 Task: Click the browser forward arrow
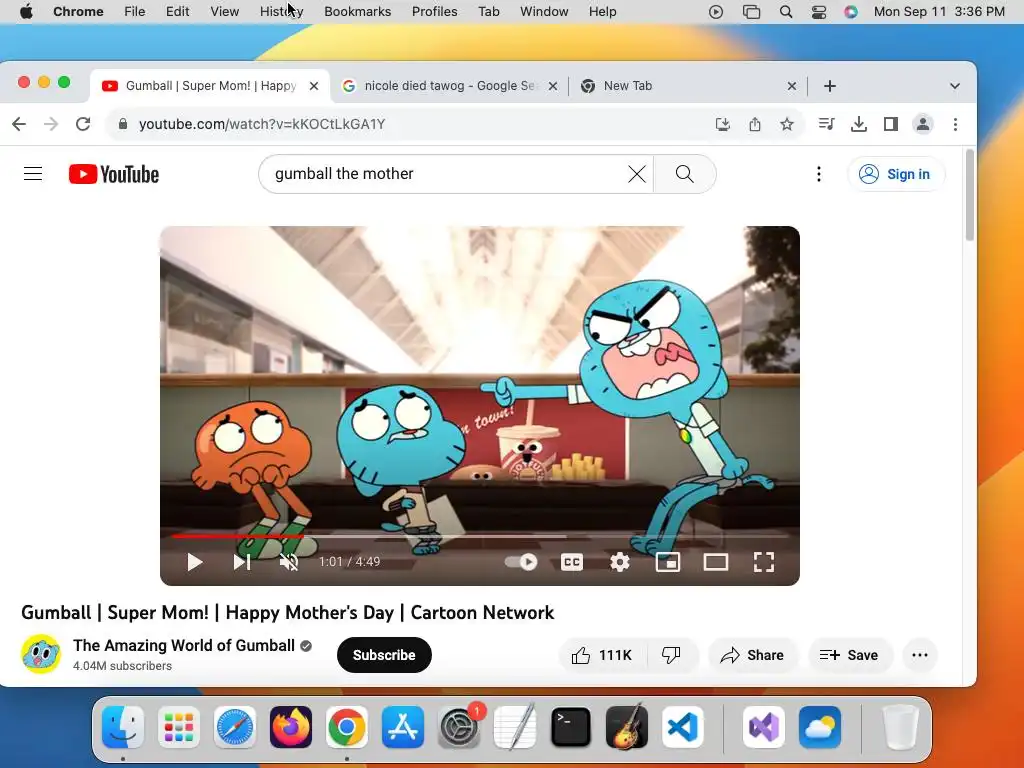(51, 124)
